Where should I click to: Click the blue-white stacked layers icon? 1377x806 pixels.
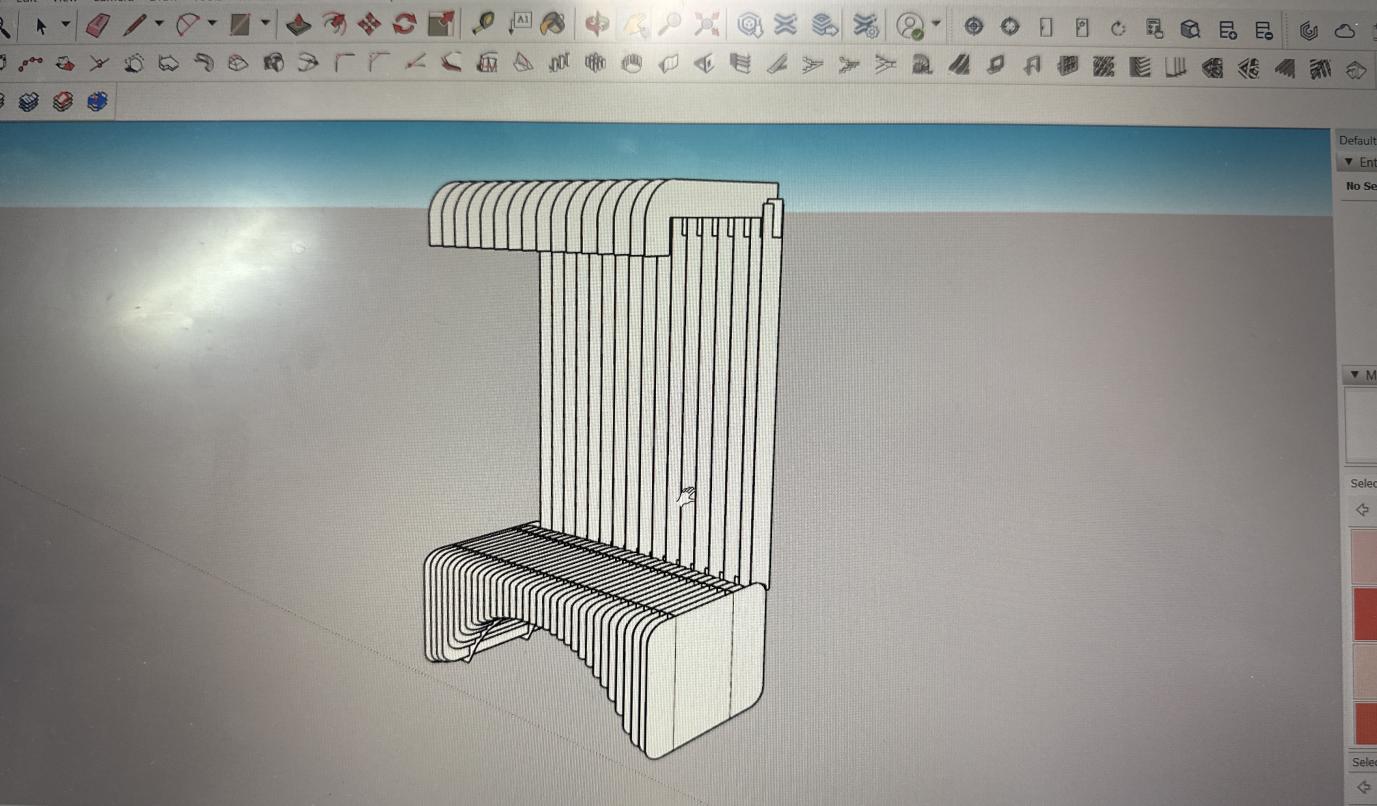pos(28,101)
